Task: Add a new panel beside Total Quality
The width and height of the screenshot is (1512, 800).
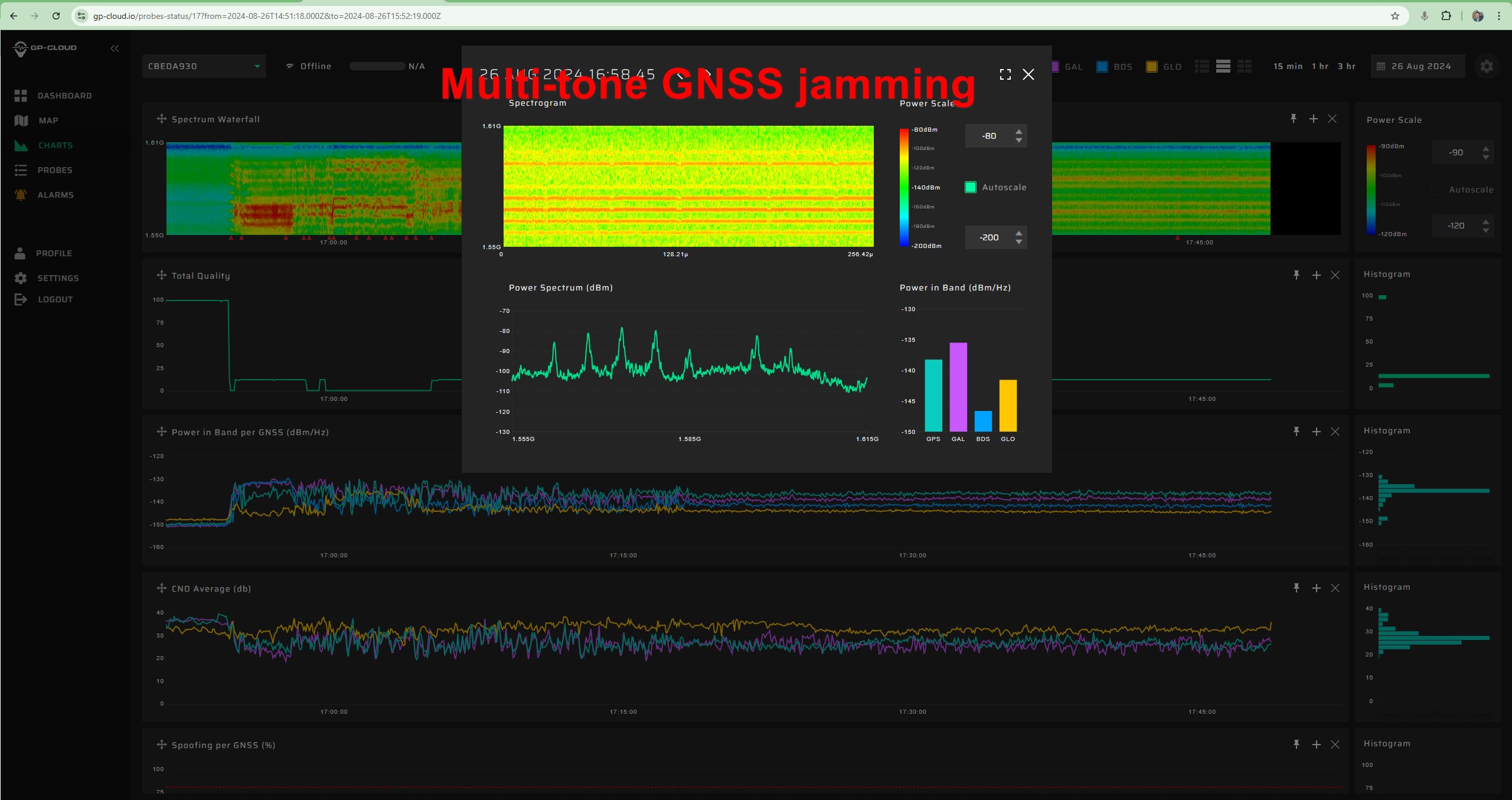Action: 1316,275
